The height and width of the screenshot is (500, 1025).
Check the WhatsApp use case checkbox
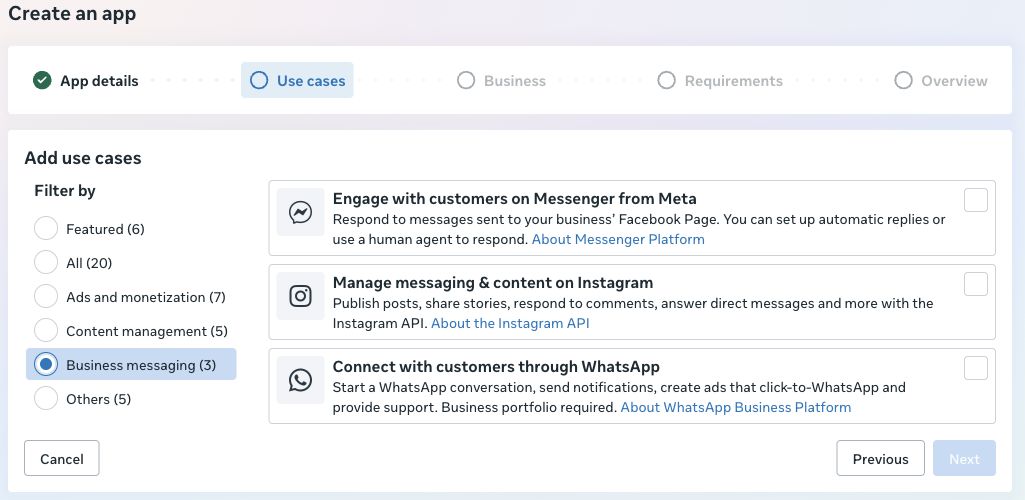(x=976, y=368)
